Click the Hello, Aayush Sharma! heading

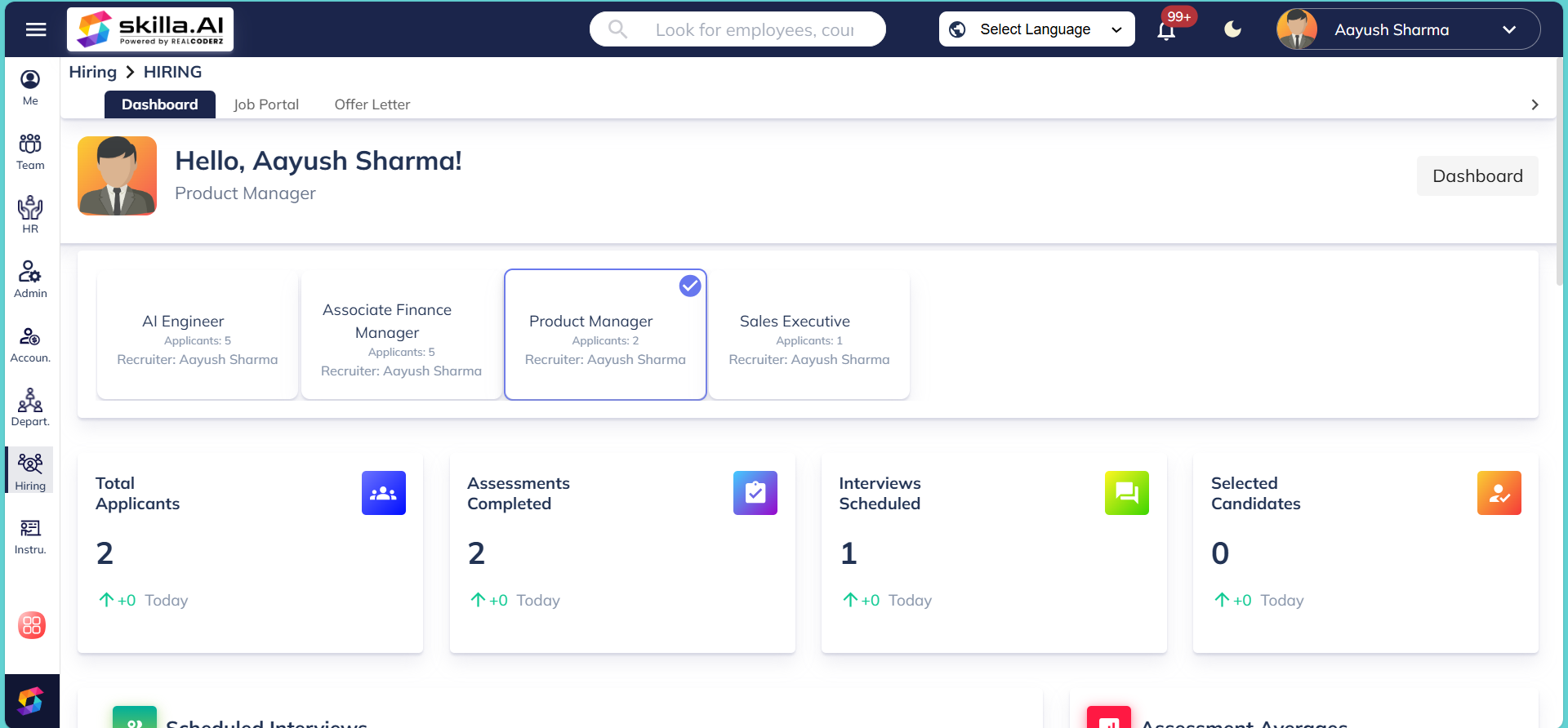[318, 161]
